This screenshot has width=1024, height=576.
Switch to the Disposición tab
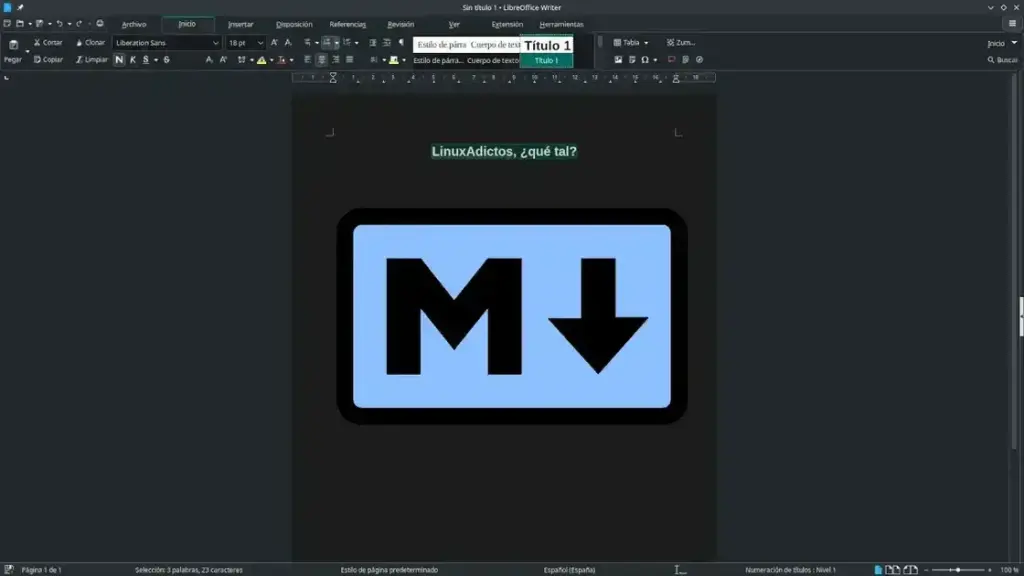point(294,24)
